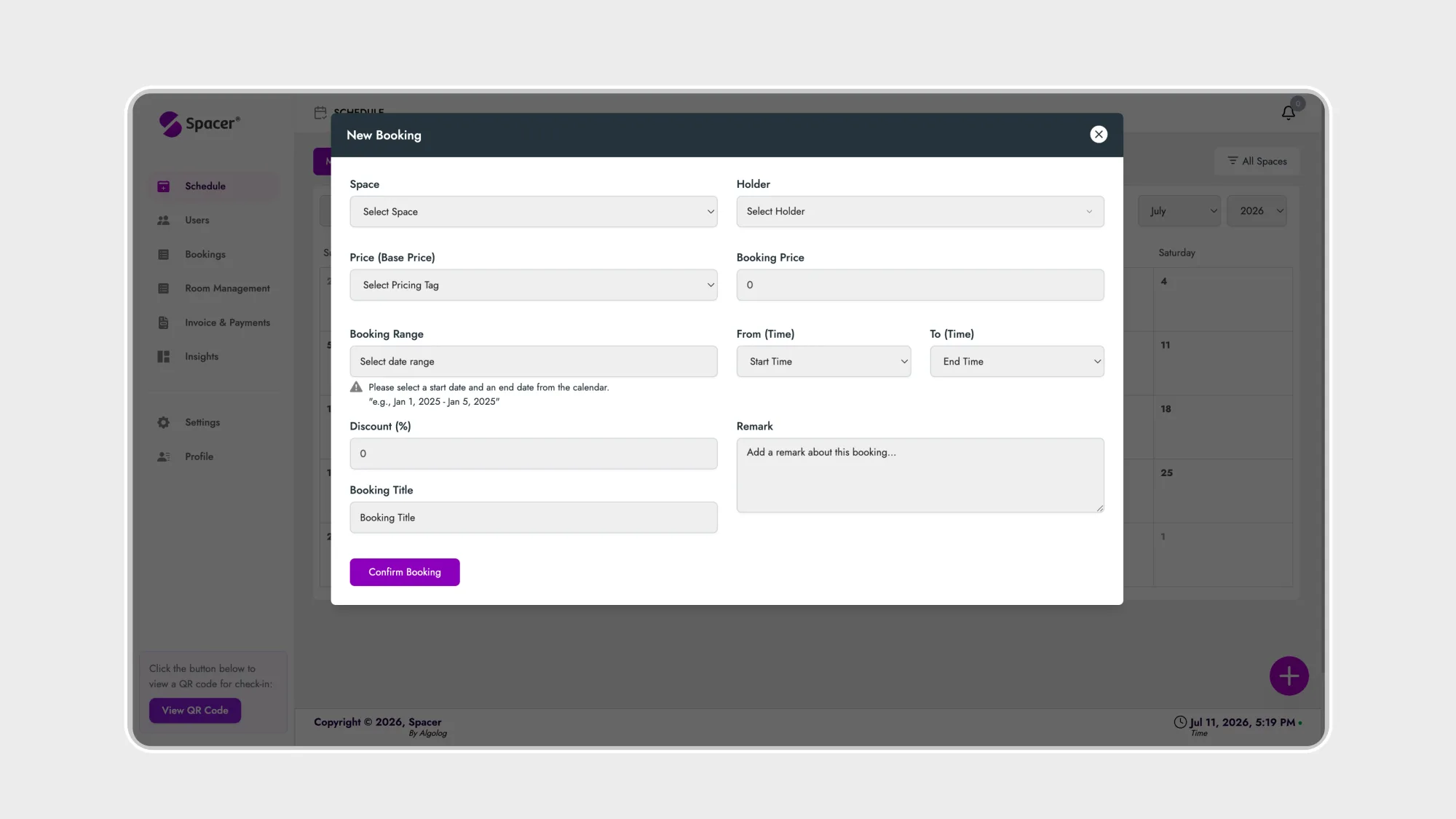Click the Bookings sidebar icon
The image size is (1456, 819).
pos(164,254)
